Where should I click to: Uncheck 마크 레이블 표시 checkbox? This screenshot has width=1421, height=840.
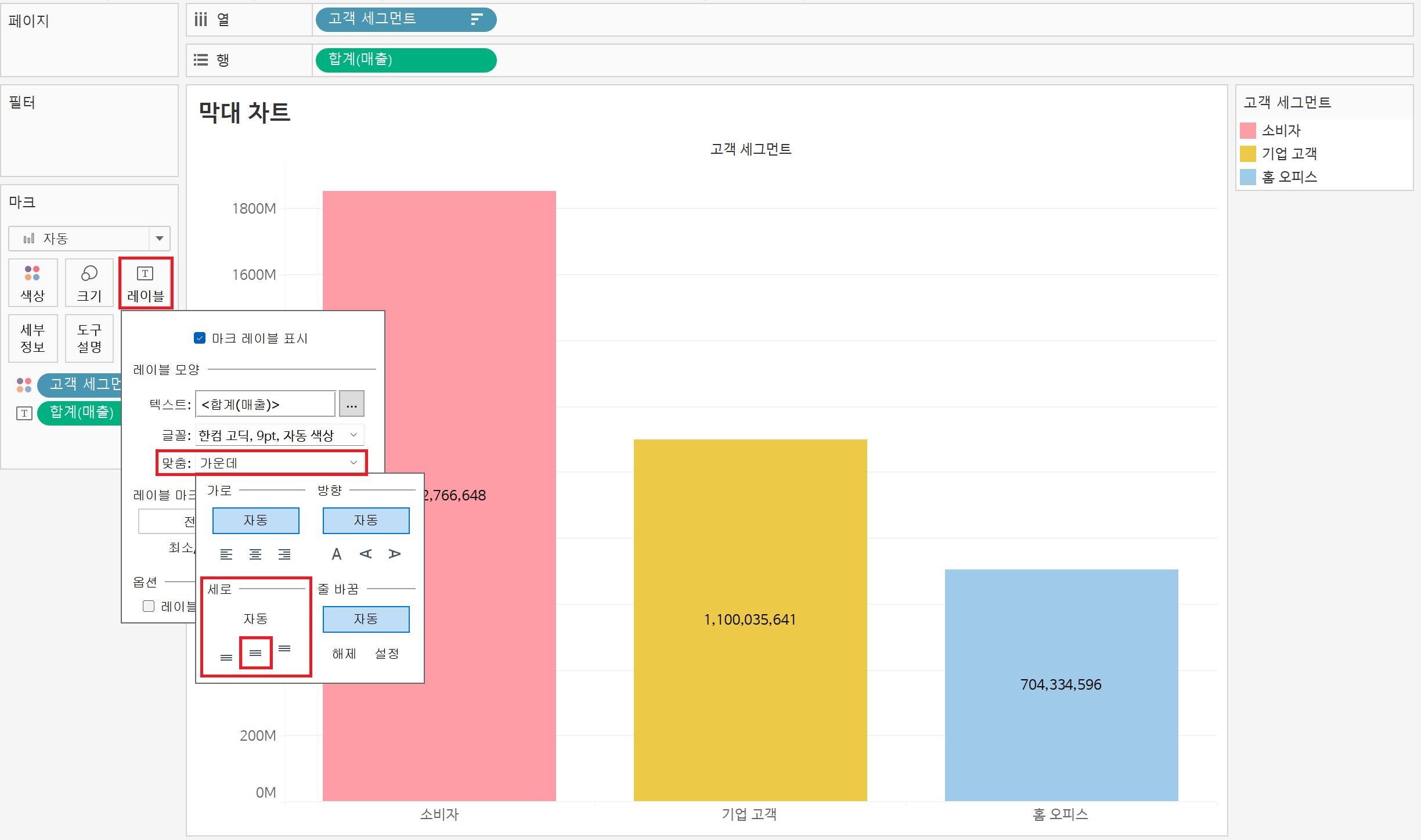200,338
